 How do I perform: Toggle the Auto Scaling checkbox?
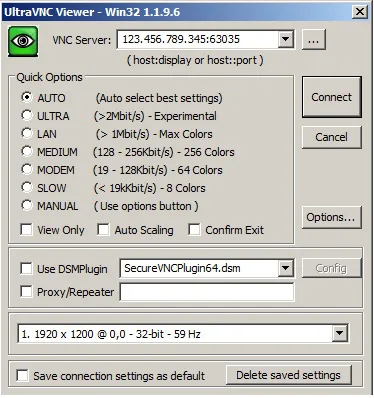pos(103,230)
